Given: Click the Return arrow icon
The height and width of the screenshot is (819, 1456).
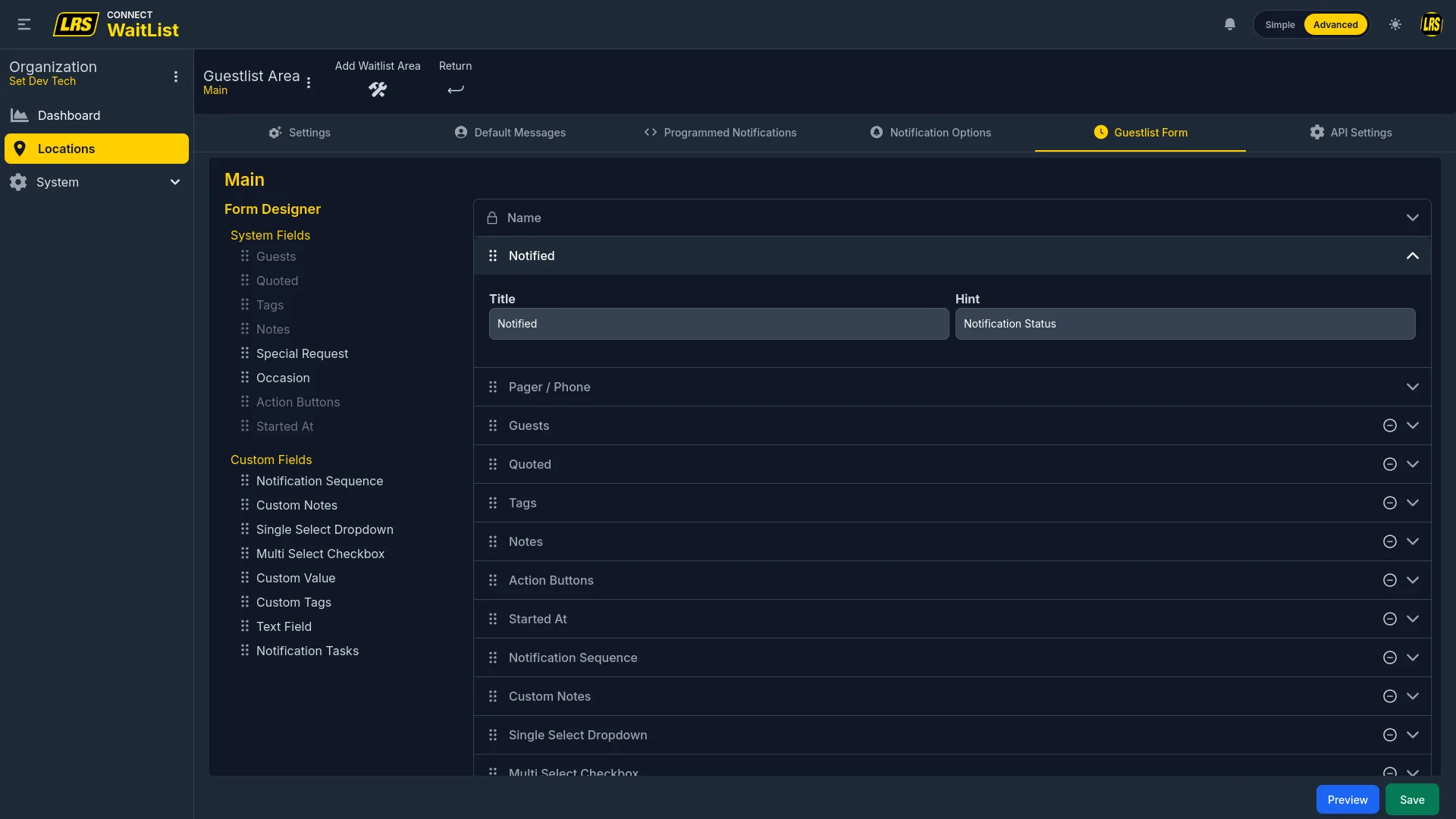Looking at the screenshot, I should tap(455, 89).
